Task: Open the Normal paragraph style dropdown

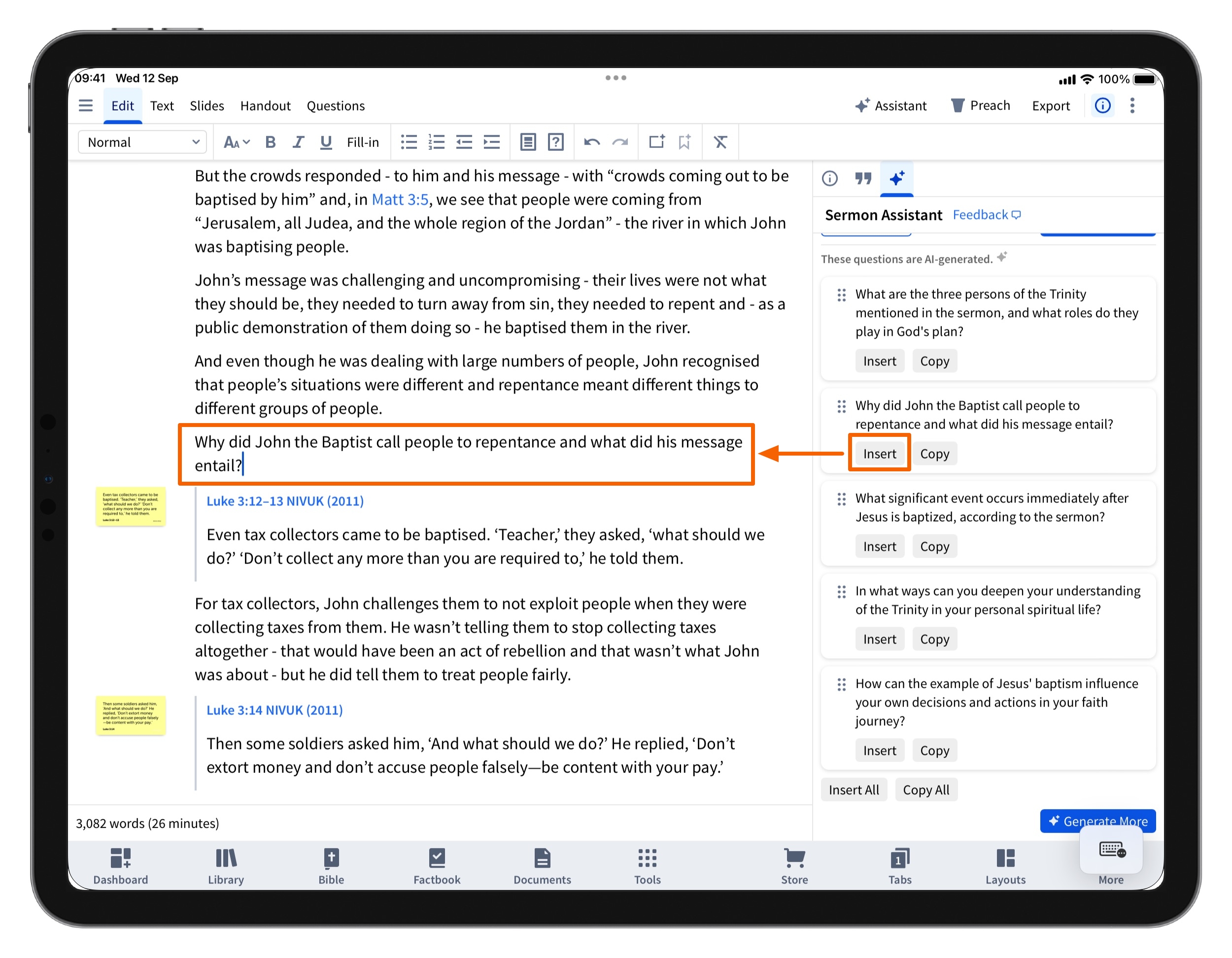Action: pos(143,142)
